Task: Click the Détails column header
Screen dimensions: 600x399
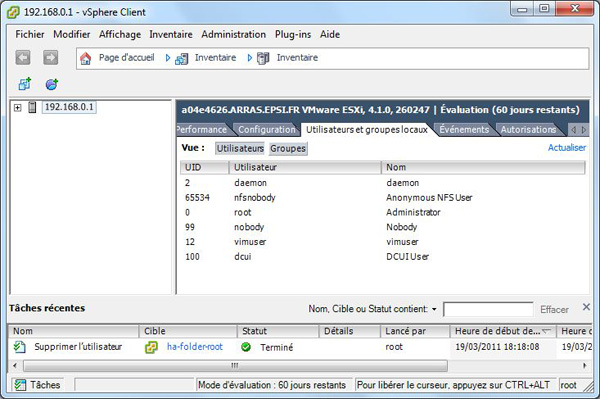Action: pyautogui.click(x=349, y=331)
